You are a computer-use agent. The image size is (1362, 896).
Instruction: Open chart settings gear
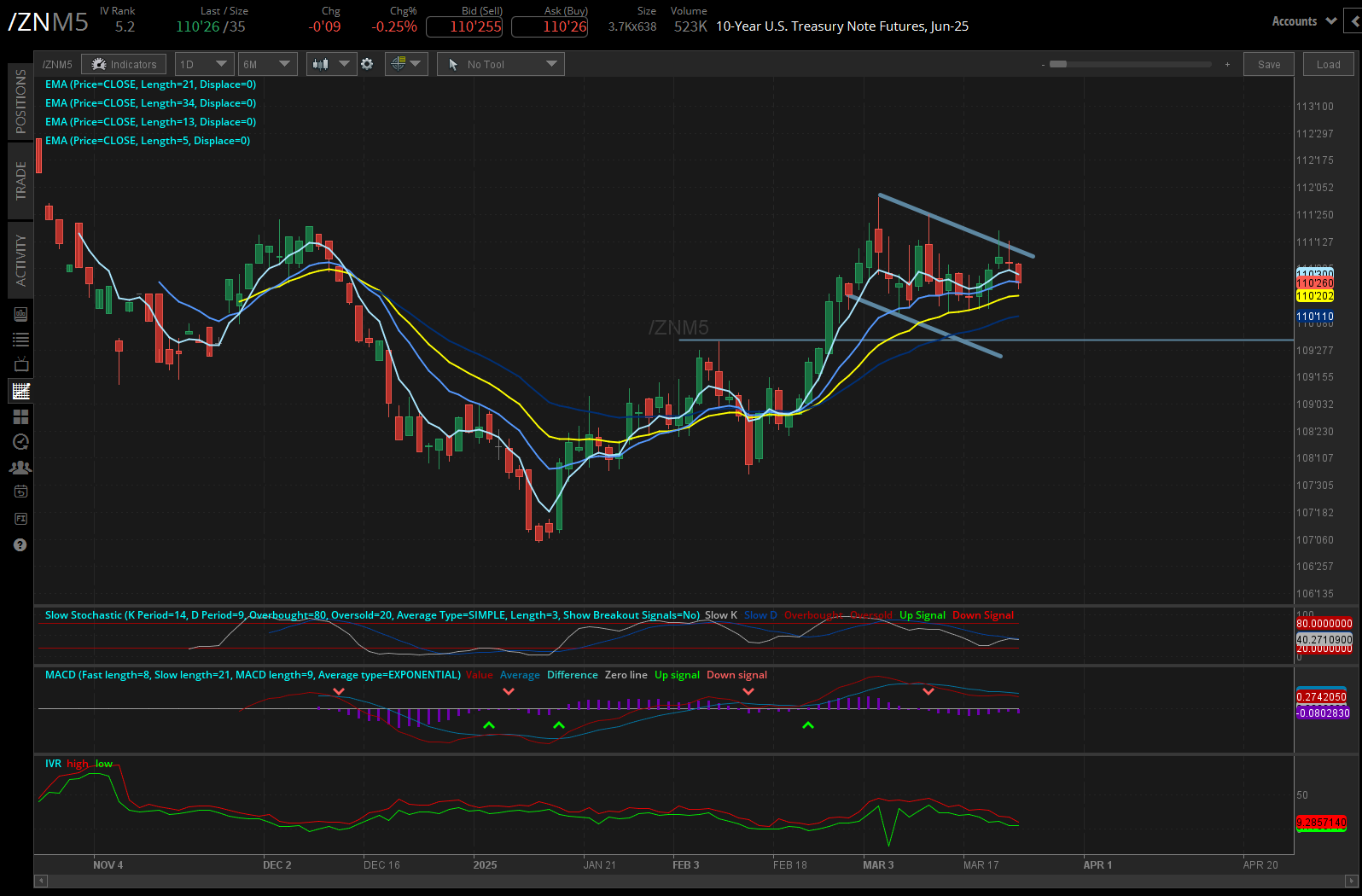click(367, 64)
